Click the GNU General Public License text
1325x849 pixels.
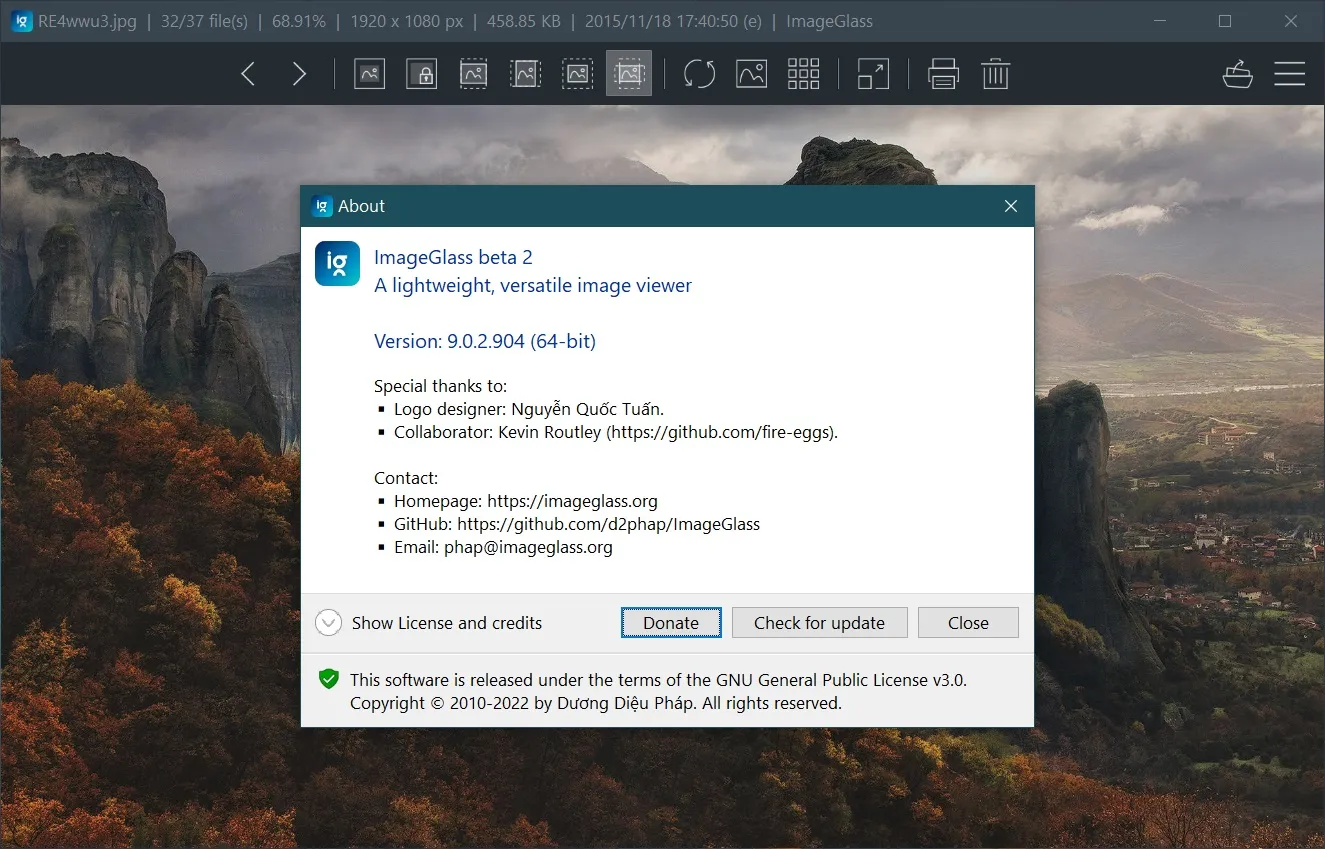pyautogui.click(x=658, y=680)
